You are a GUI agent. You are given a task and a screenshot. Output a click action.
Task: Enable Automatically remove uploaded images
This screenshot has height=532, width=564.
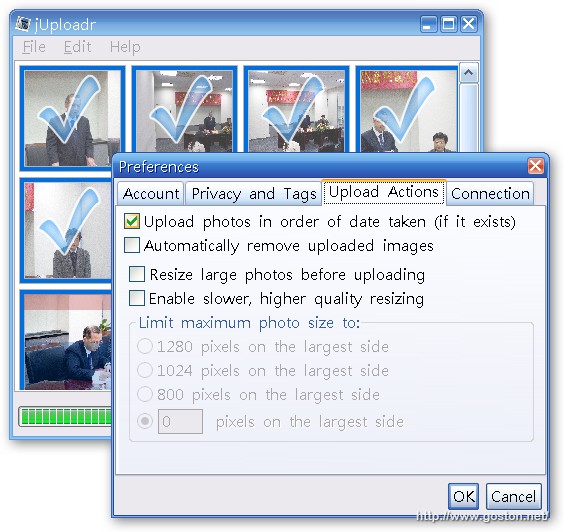pyautogui.click(x=132, y=245)
